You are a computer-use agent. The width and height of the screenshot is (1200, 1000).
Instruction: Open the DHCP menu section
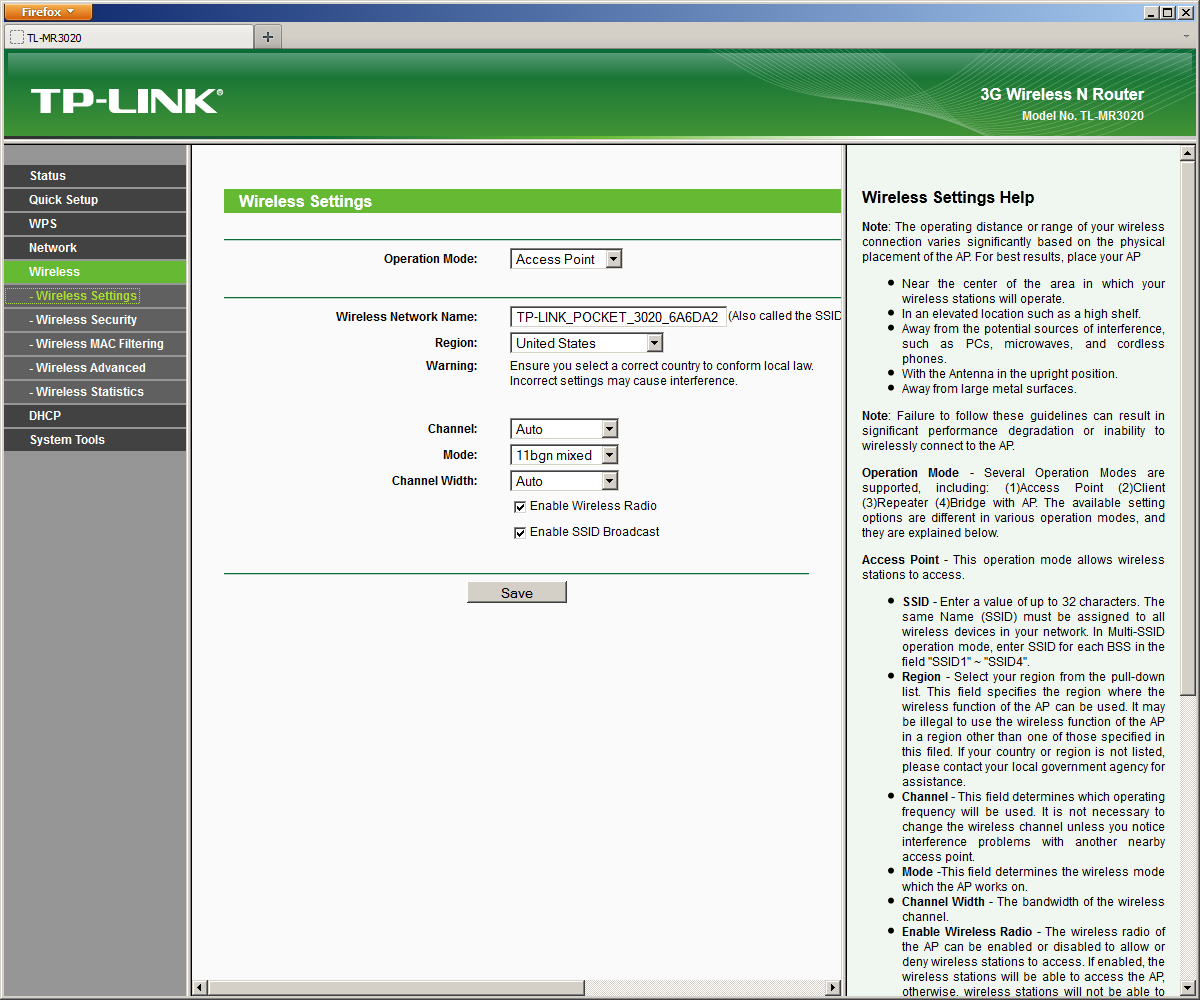tap(94, 416)
